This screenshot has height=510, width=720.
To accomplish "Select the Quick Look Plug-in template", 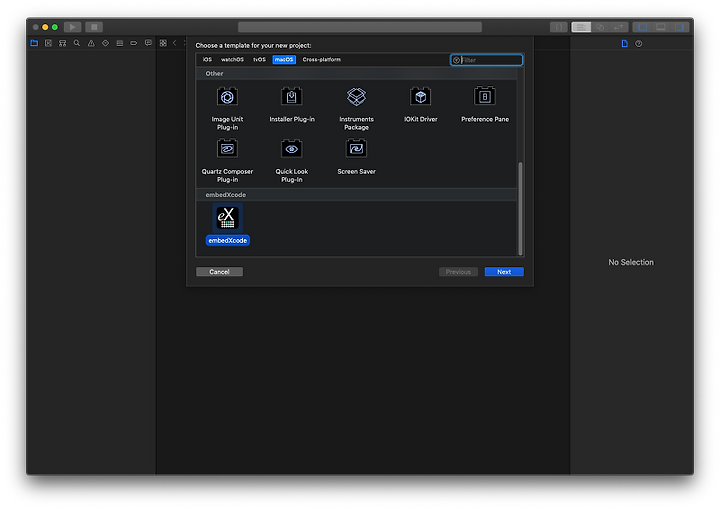I will [292, 161].
